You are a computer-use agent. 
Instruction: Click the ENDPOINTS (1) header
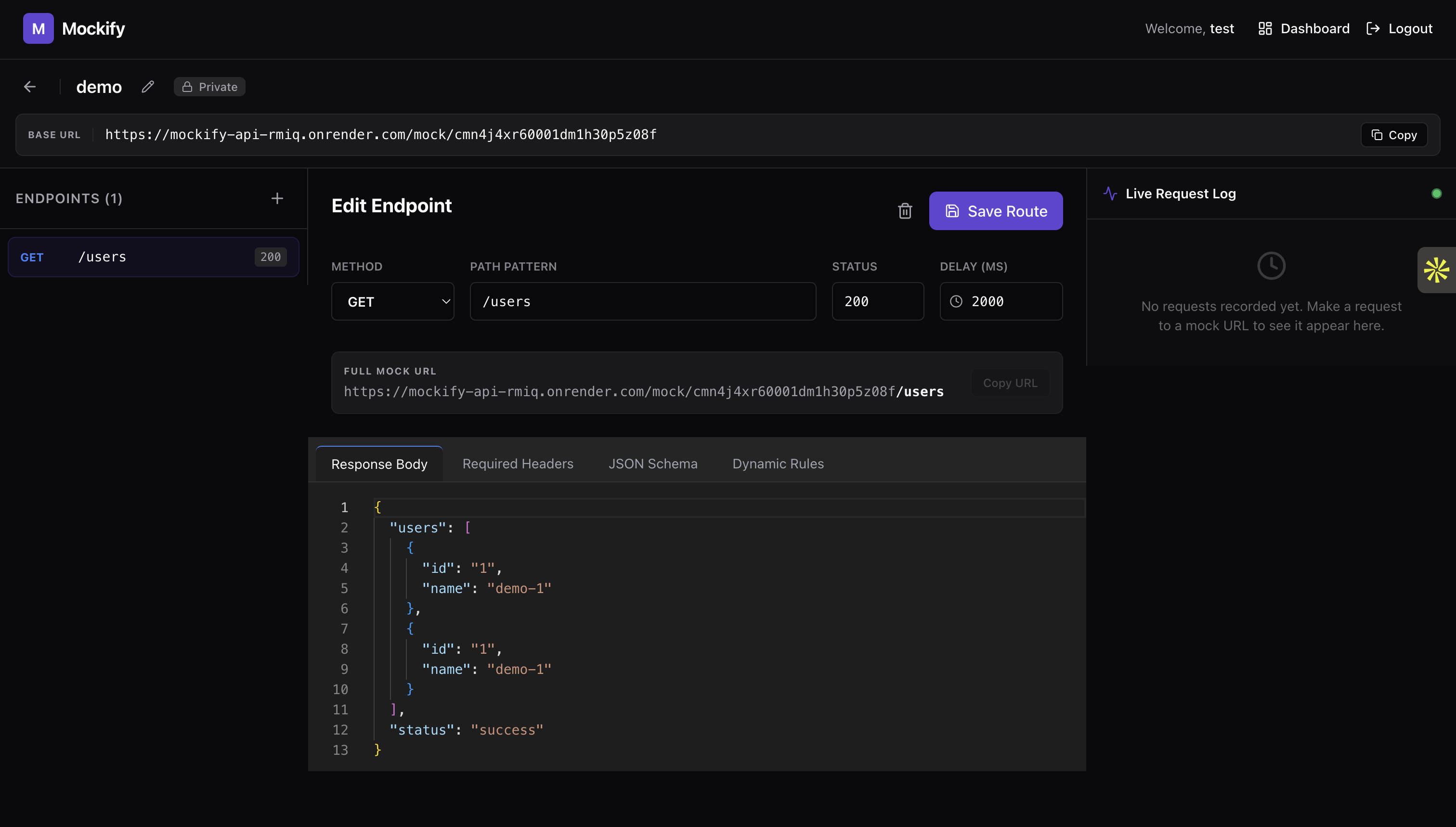click(x=69, y=198)
